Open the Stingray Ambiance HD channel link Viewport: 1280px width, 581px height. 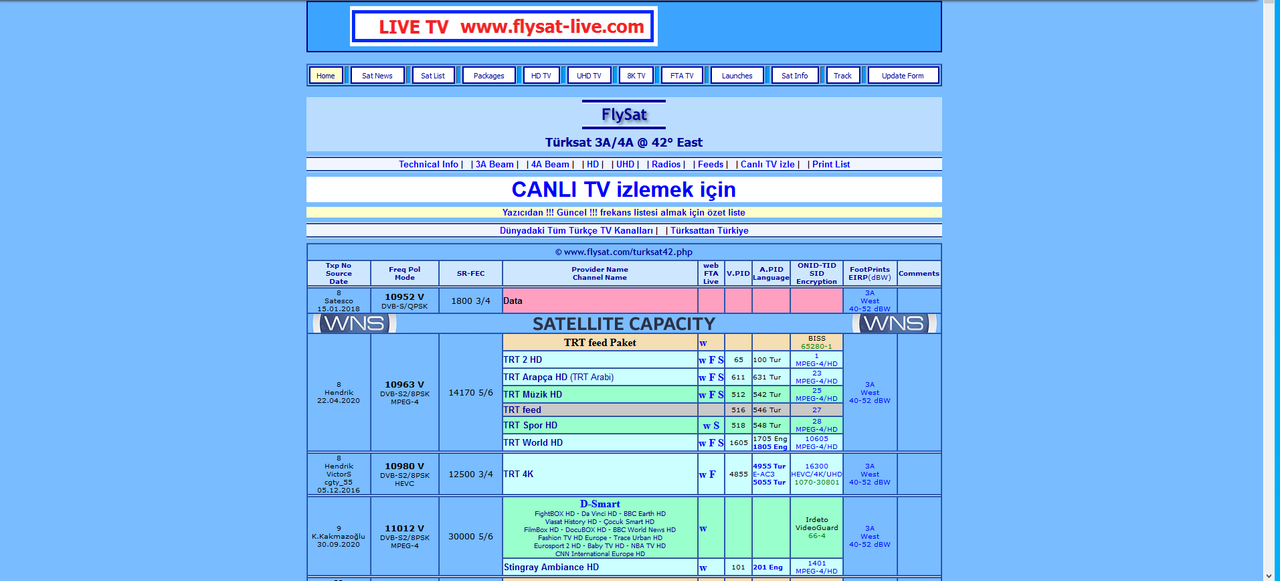(x=551, y=567)
